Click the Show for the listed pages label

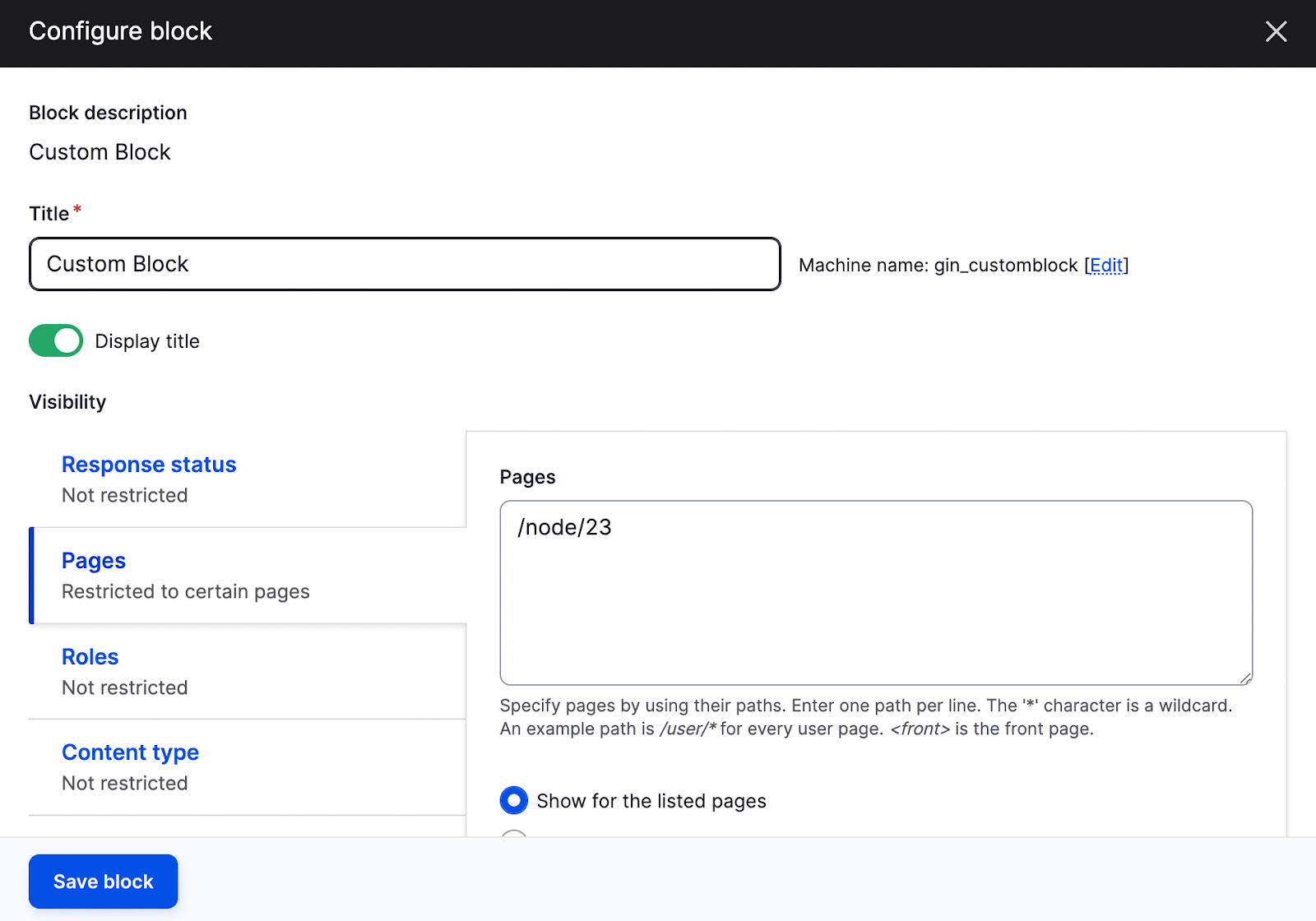651,801
